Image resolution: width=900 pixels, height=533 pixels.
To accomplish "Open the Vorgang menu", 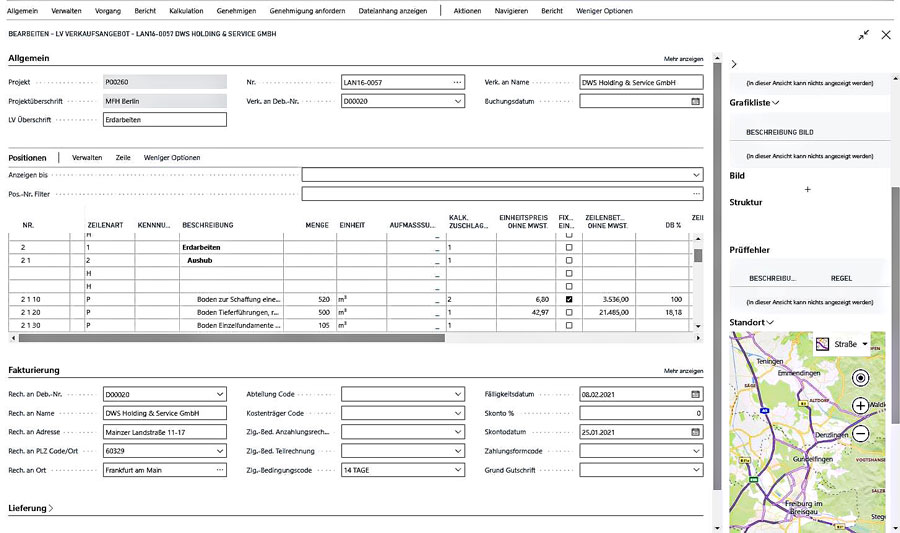I will click(x=108, y=11).
